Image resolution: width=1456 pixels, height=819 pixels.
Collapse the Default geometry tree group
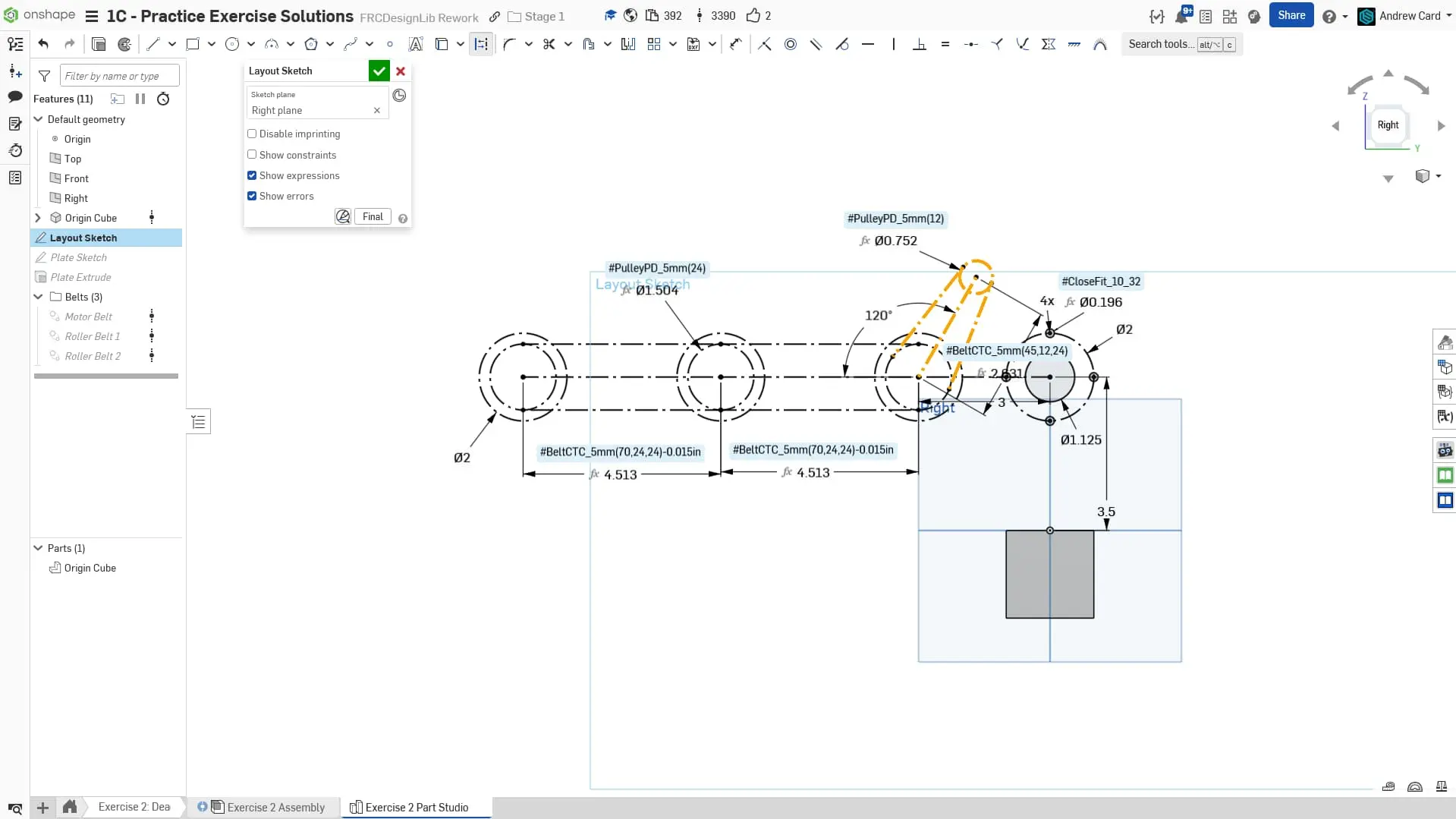pyautogui.click(x=38, y=119)
